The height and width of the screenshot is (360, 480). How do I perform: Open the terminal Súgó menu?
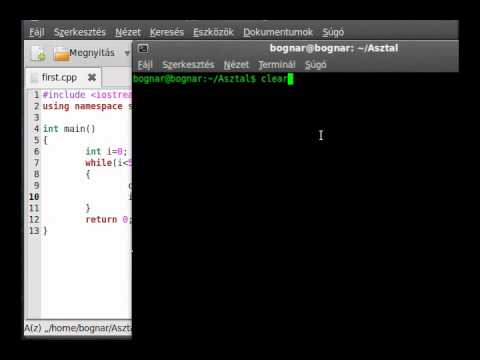click(316, 65)
